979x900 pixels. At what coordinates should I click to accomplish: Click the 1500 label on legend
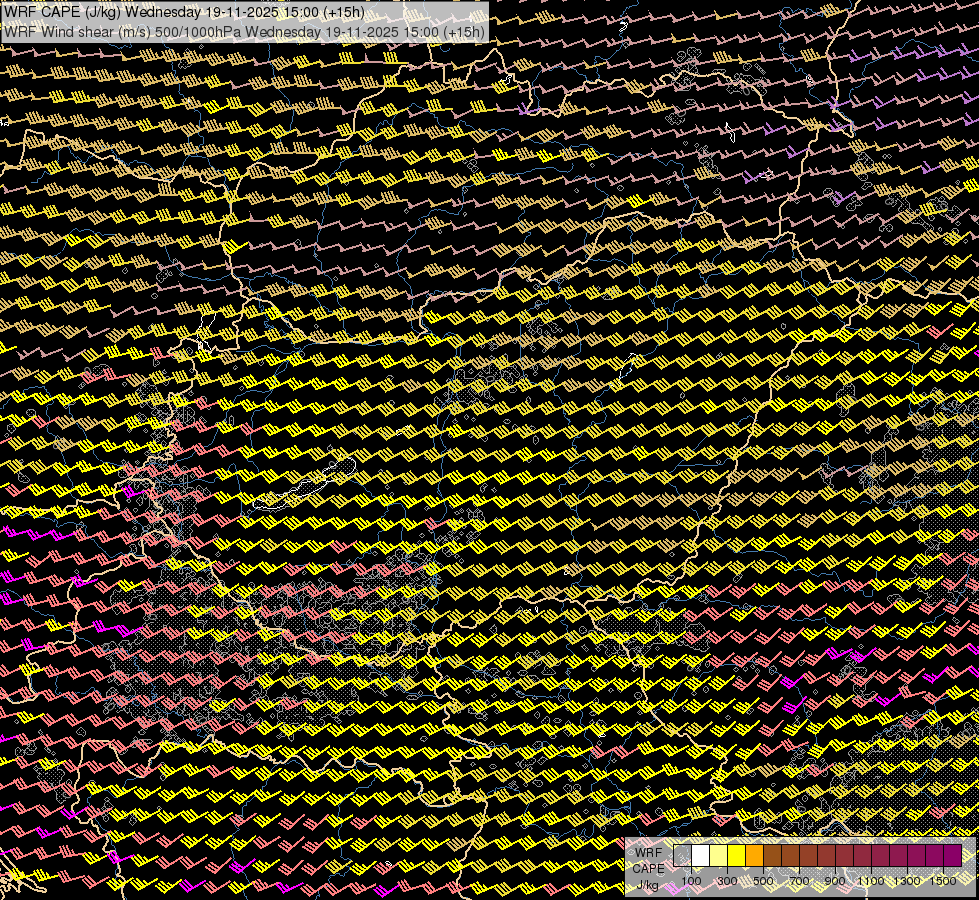click(x=943, y=881)
